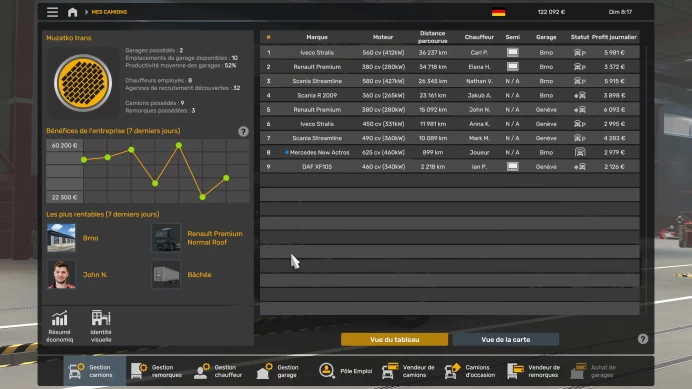The height and width of the screenshot is (389, 692).
Task: Click the trailer icon on the DAF XF105 row
Action: (x=512, y=166)
